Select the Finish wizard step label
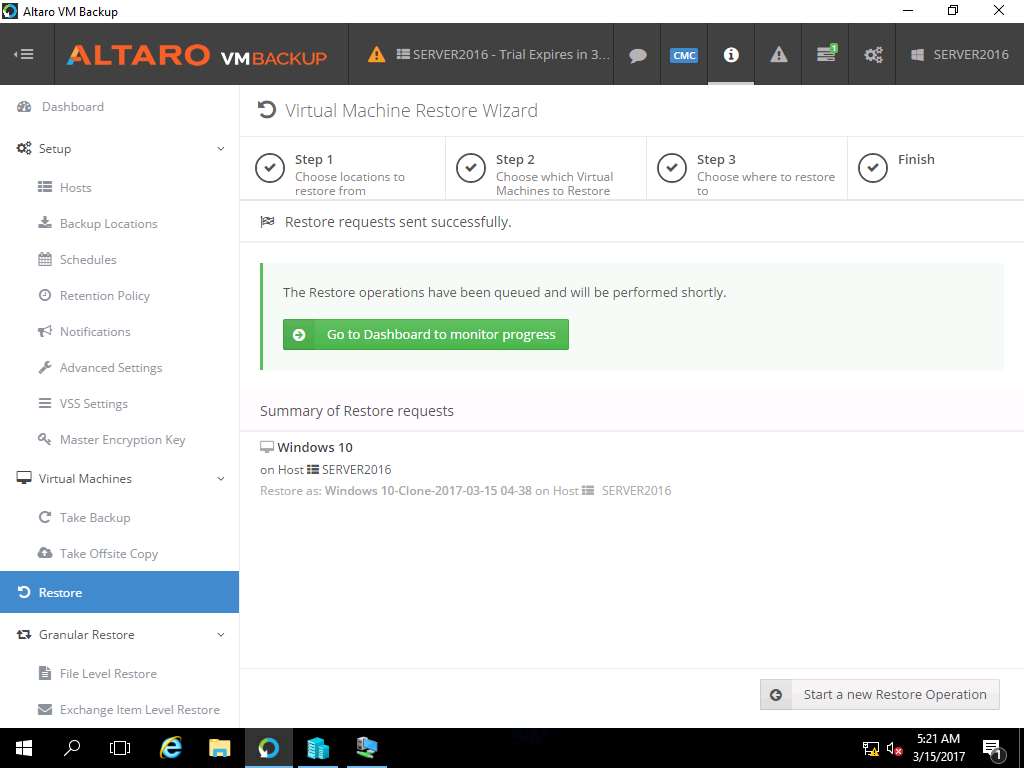Image resolution: width=1024 pixels, height=768 pixels. (x=916, y=159)
